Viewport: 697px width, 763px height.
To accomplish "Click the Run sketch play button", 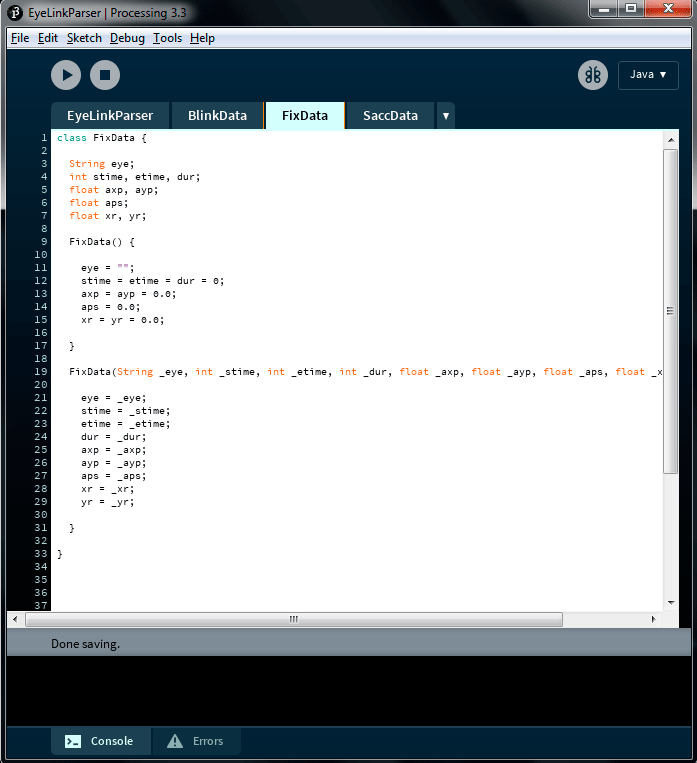I will (x=66, y=75).
